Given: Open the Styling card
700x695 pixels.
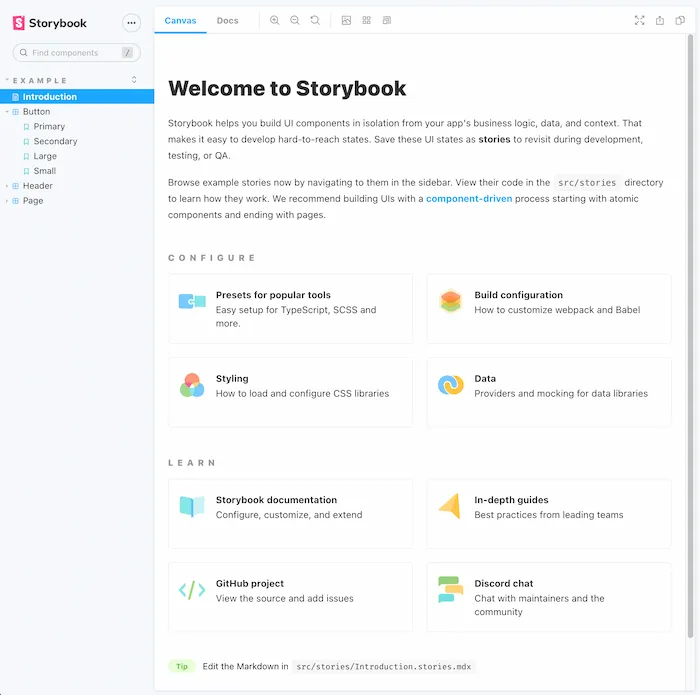Looking at the screenshot, I should coord(290,392).
